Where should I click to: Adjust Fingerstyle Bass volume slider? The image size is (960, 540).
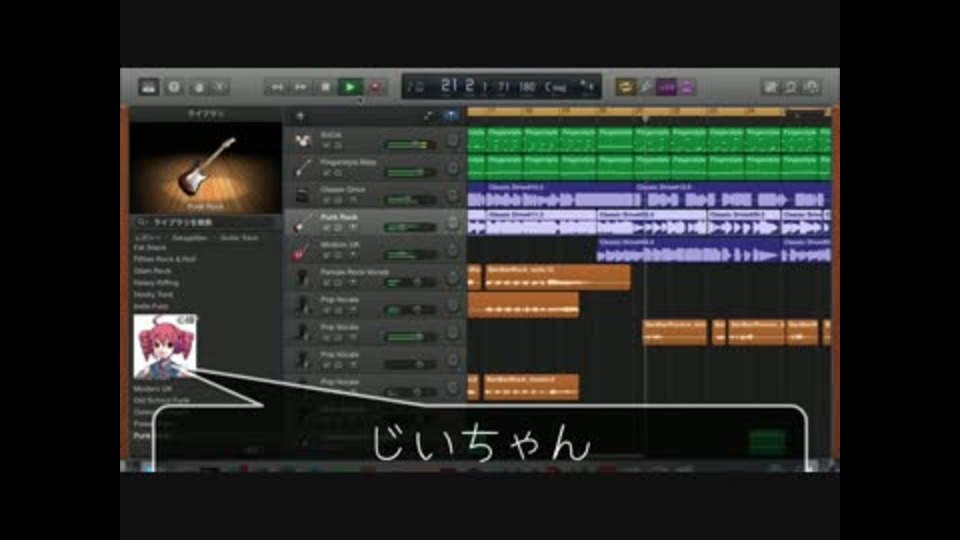410,172
